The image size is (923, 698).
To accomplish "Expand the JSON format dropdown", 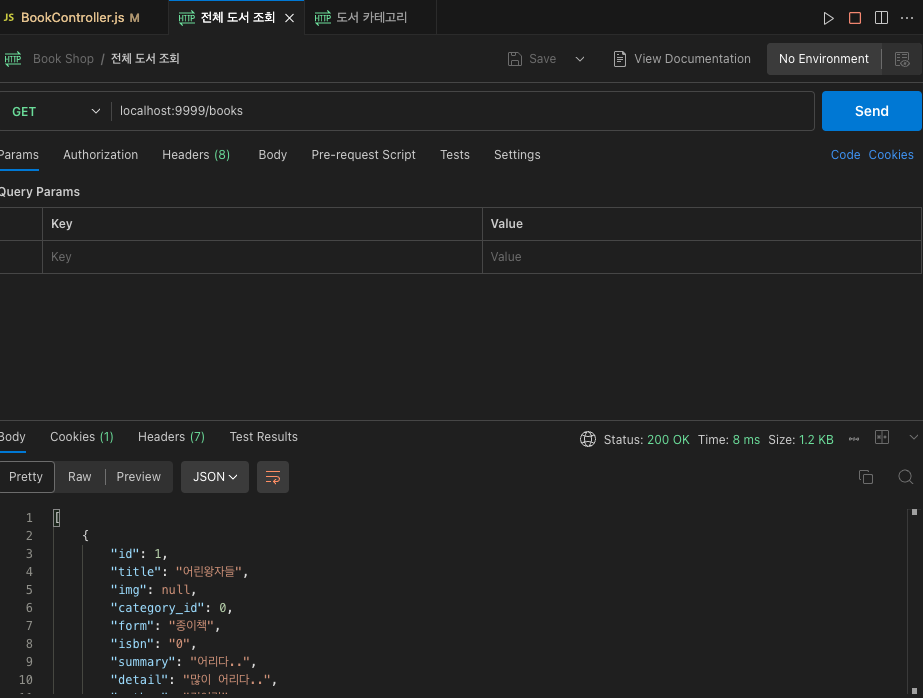I will 214,477.
